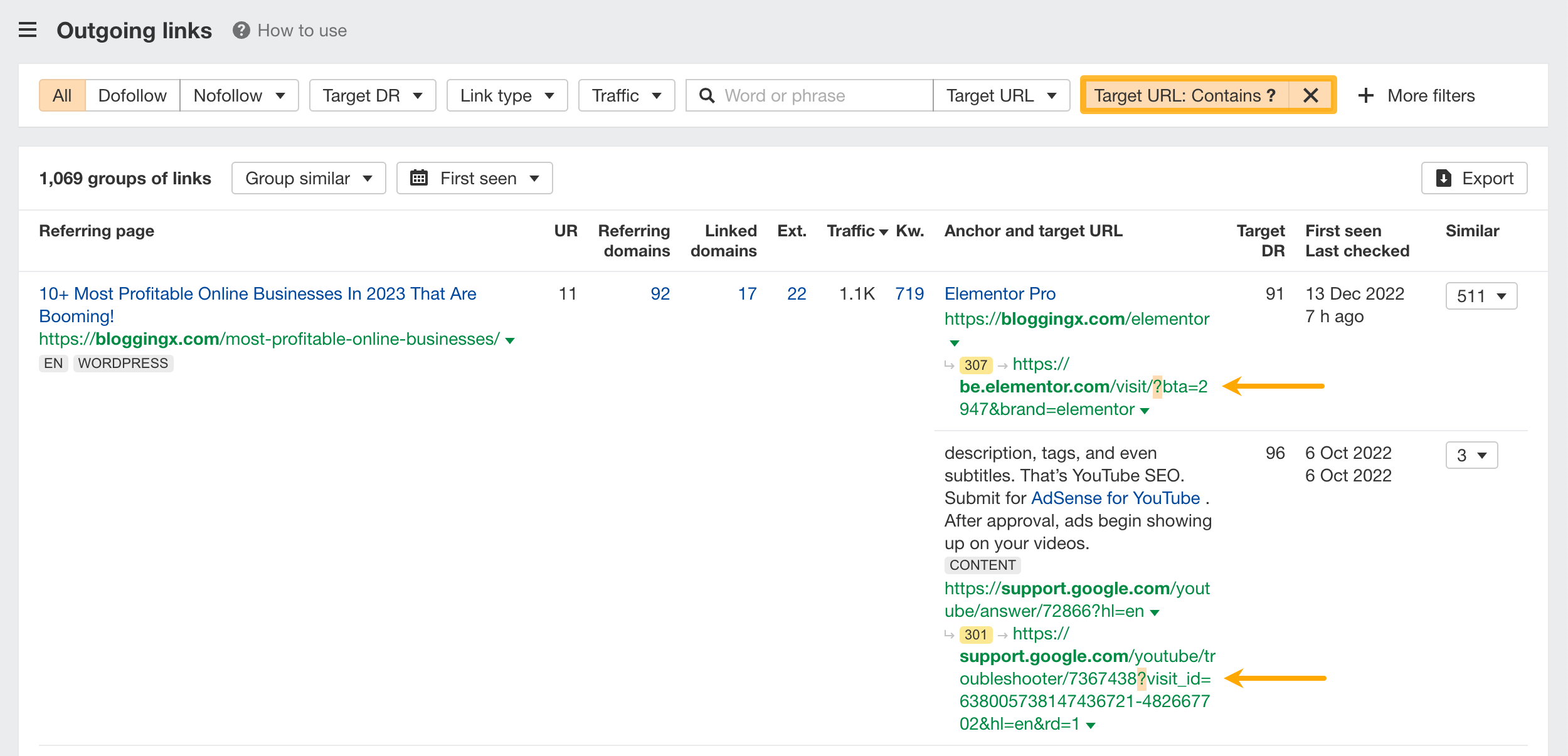Screen dimensions: 1568x756
Task: Open the First seen date dropdown
Action: point(474,178)
